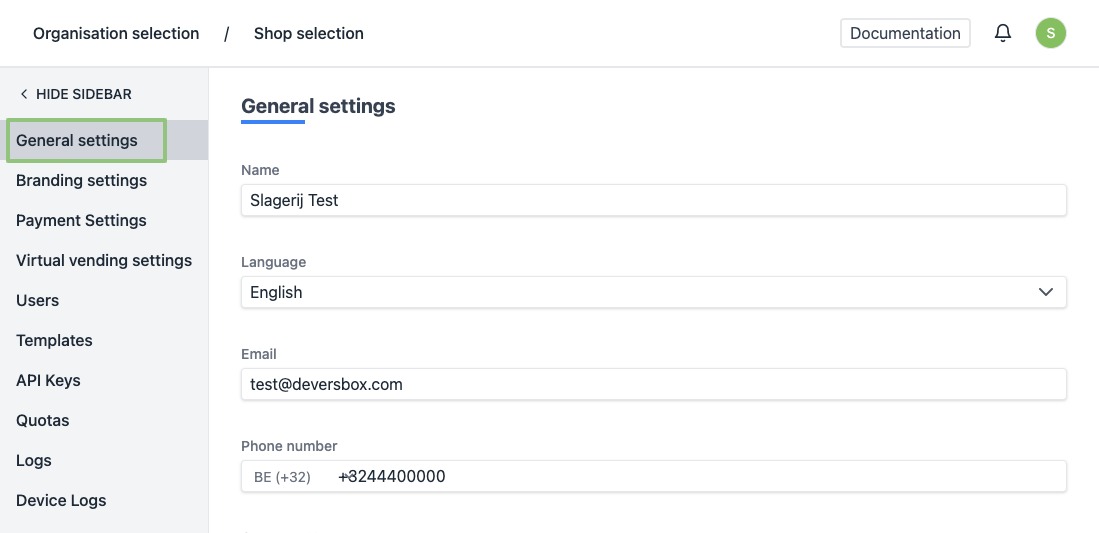
Task: Open Payment Settings in sidebar
Action: pyautogui.click(x=81, y=220)
